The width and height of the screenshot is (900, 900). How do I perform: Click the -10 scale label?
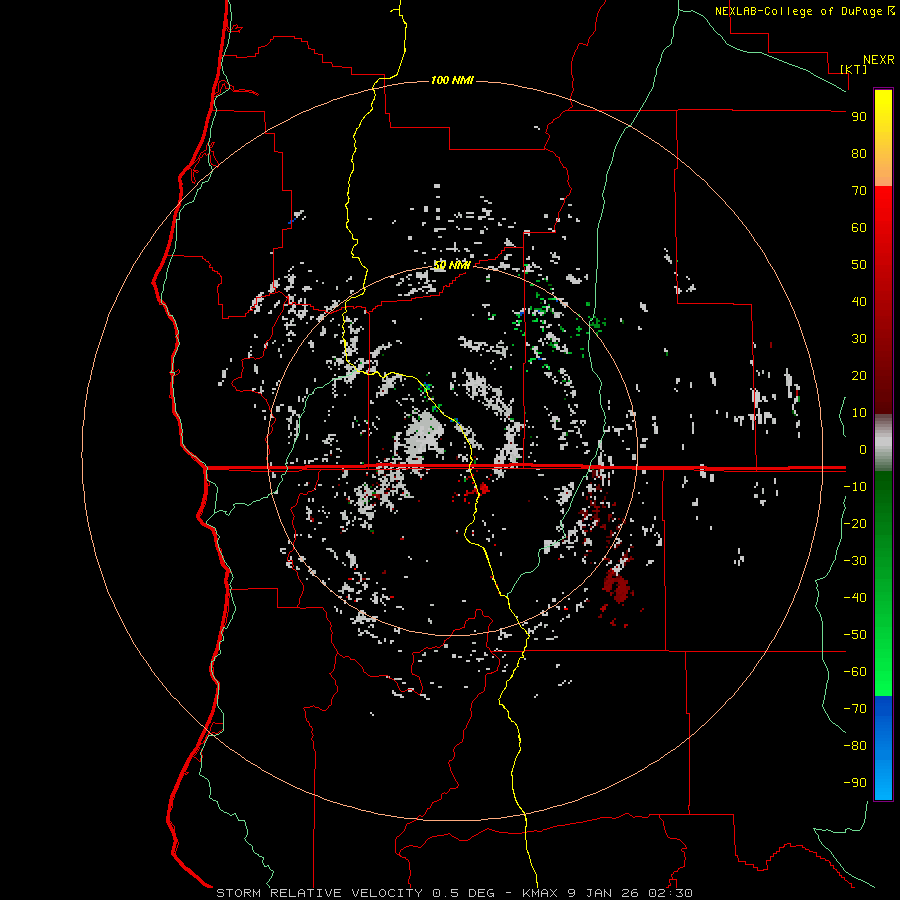[x=855, y=487]
